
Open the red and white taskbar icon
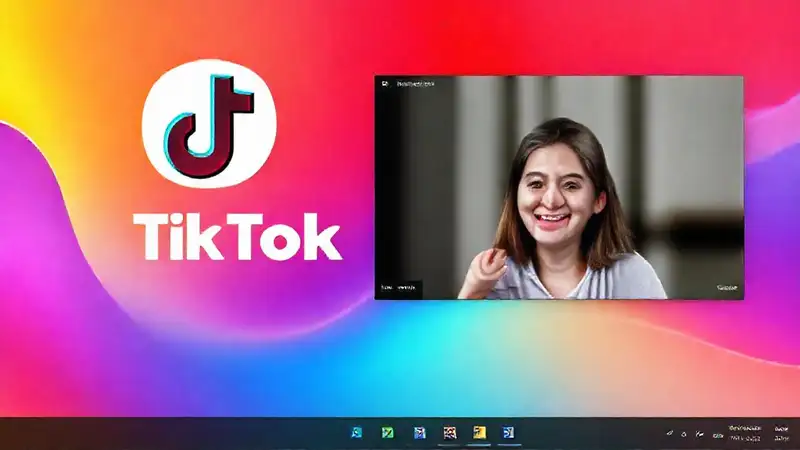pos(449,433)
